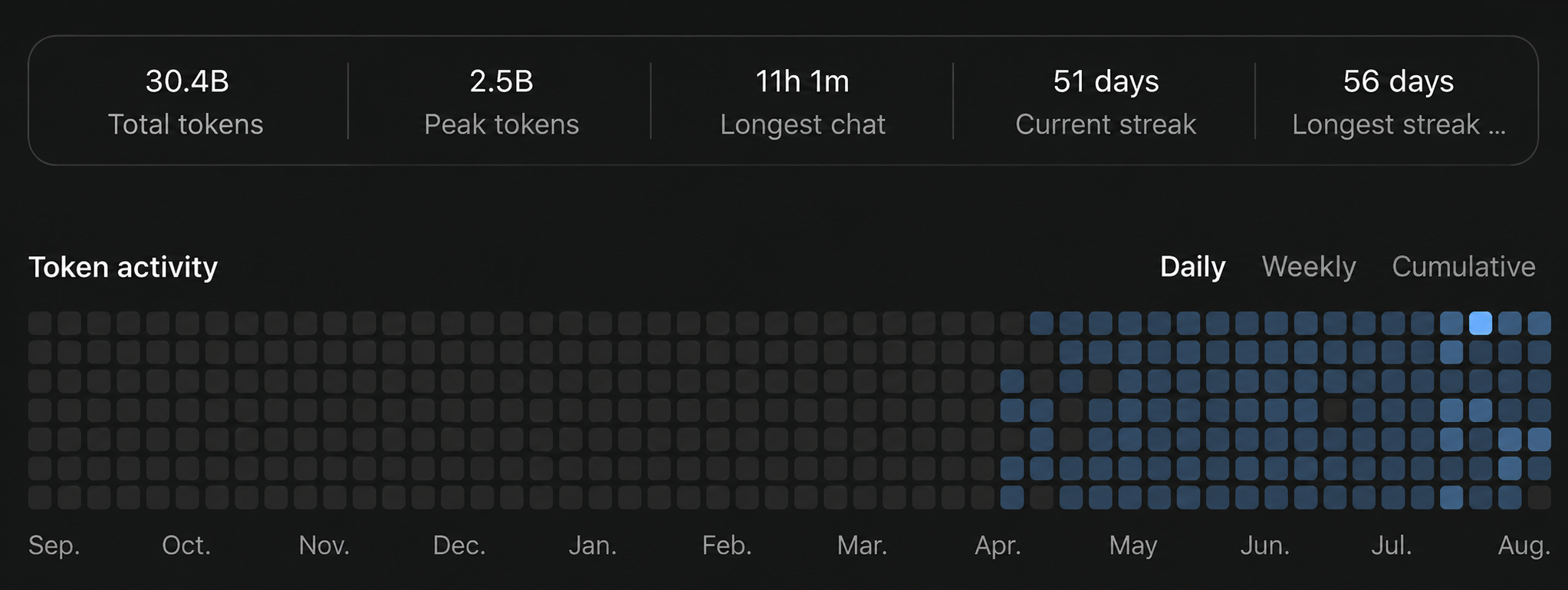Click the 51 days Current streak stat
The image size is (1568, 590).
click(1106, 101)
